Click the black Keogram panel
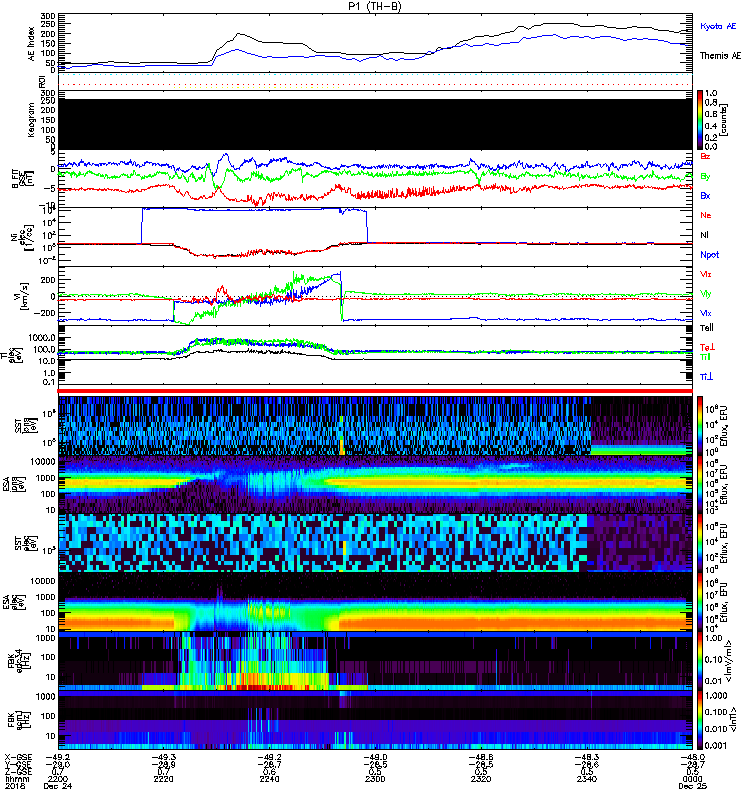This screenshot has height=800, width=750. coord(375,124)
